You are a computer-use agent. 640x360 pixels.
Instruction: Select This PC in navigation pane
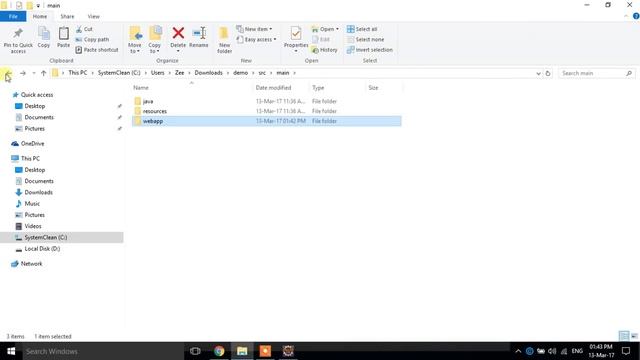30,158
